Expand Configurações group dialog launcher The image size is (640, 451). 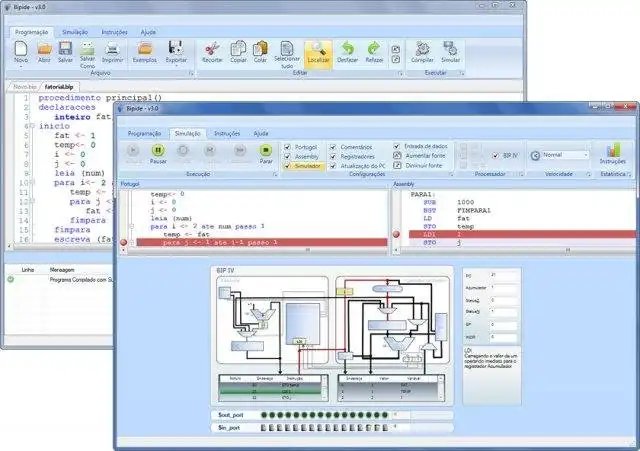(451, 174)
